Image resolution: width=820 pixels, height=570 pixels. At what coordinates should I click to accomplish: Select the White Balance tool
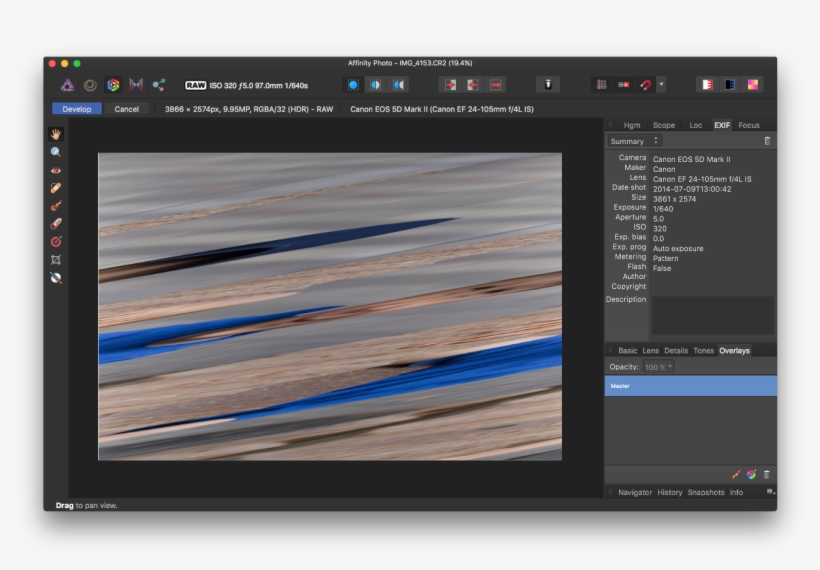(x=56, y=278)
